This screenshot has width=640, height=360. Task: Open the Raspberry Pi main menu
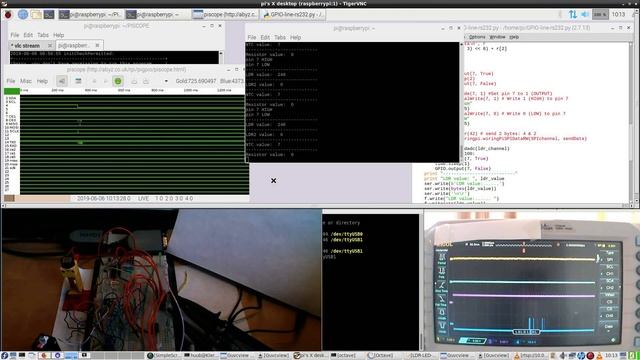[x=8, y=15]
